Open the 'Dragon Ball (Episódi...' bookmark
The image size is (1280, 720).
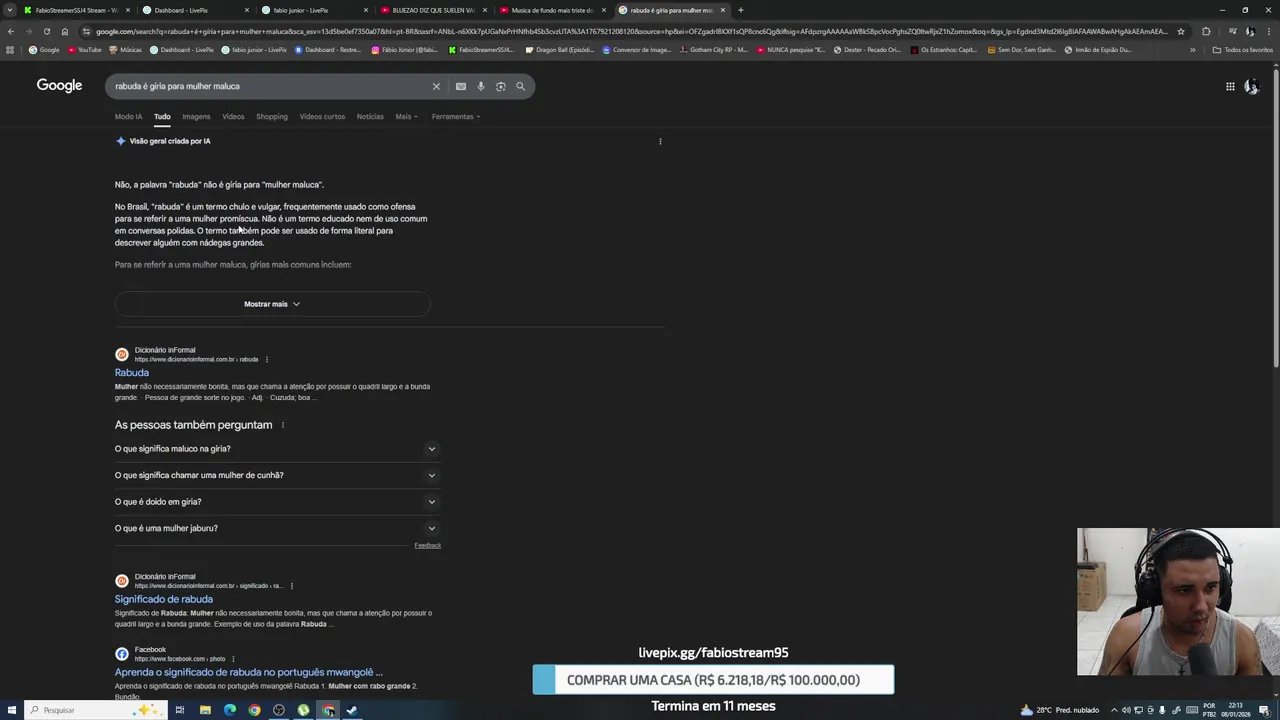[560, 49]
